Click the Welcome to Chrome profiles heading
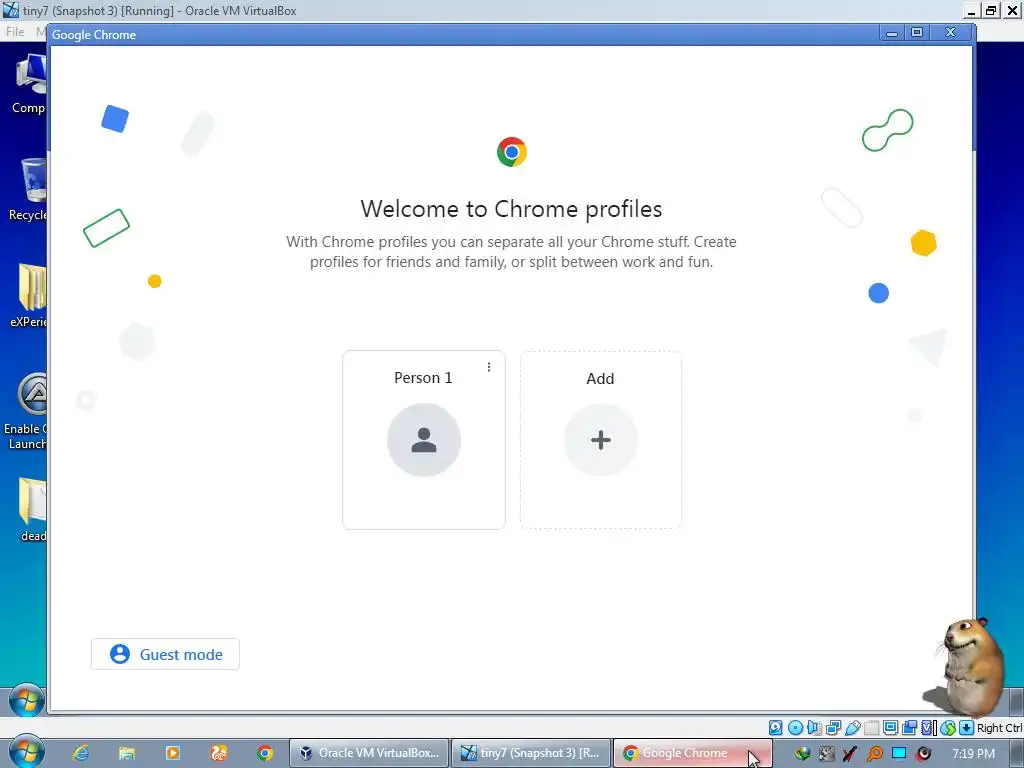1024x768 pixels. click(511, 209)
